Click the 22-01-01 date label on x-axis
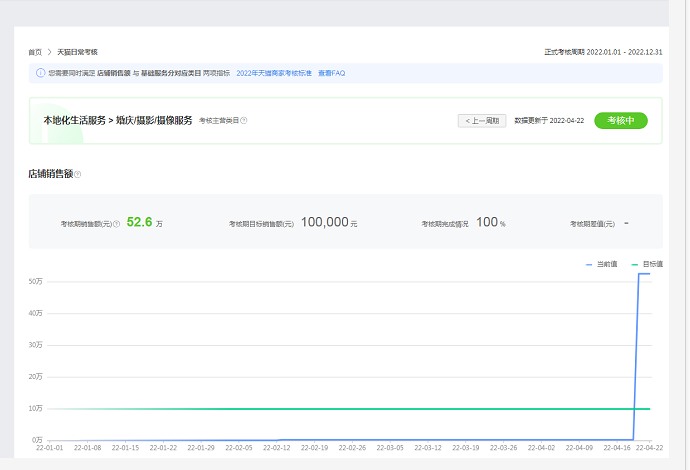The width and height of the screenshot is (690, 470). 49,449
